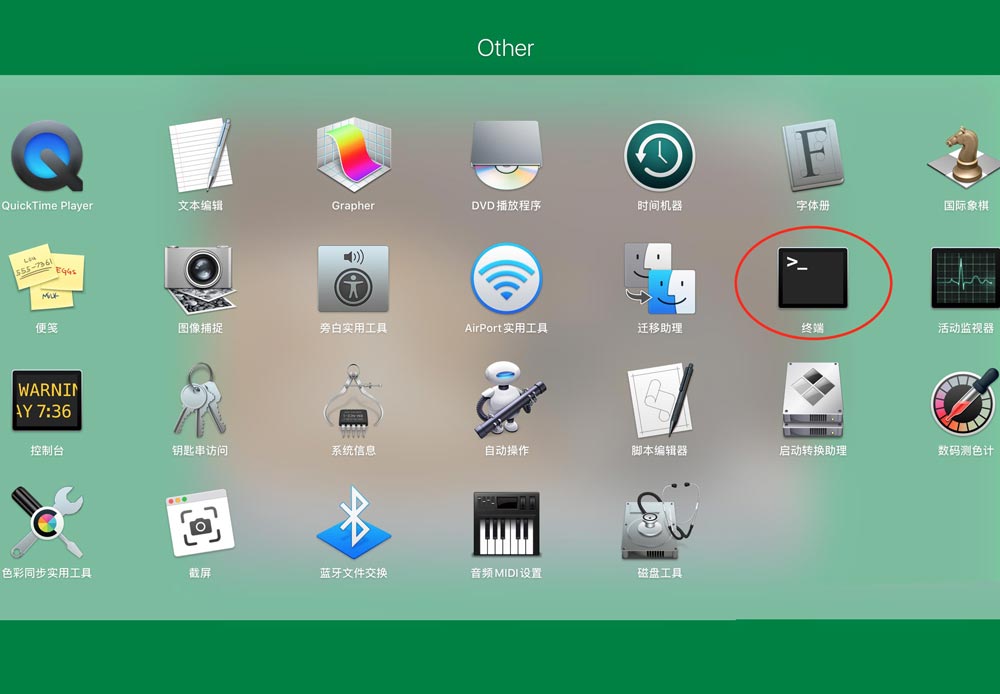Viewport: 1000px width, 694px height.
Task: Launch 数码测色计 color meter app
Action: pos(966,401)
